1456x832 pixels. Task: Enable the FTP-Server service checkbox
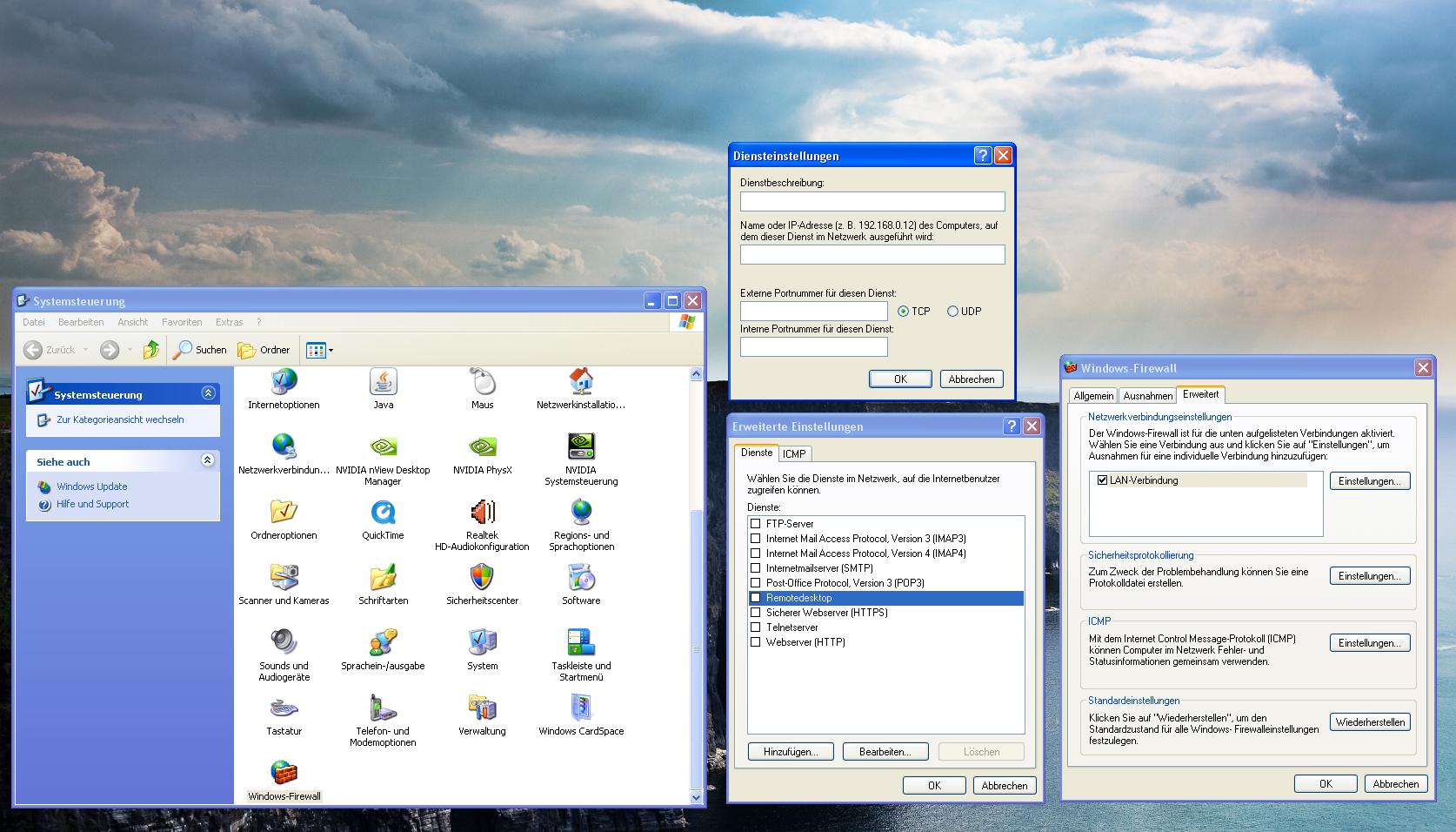756,524
